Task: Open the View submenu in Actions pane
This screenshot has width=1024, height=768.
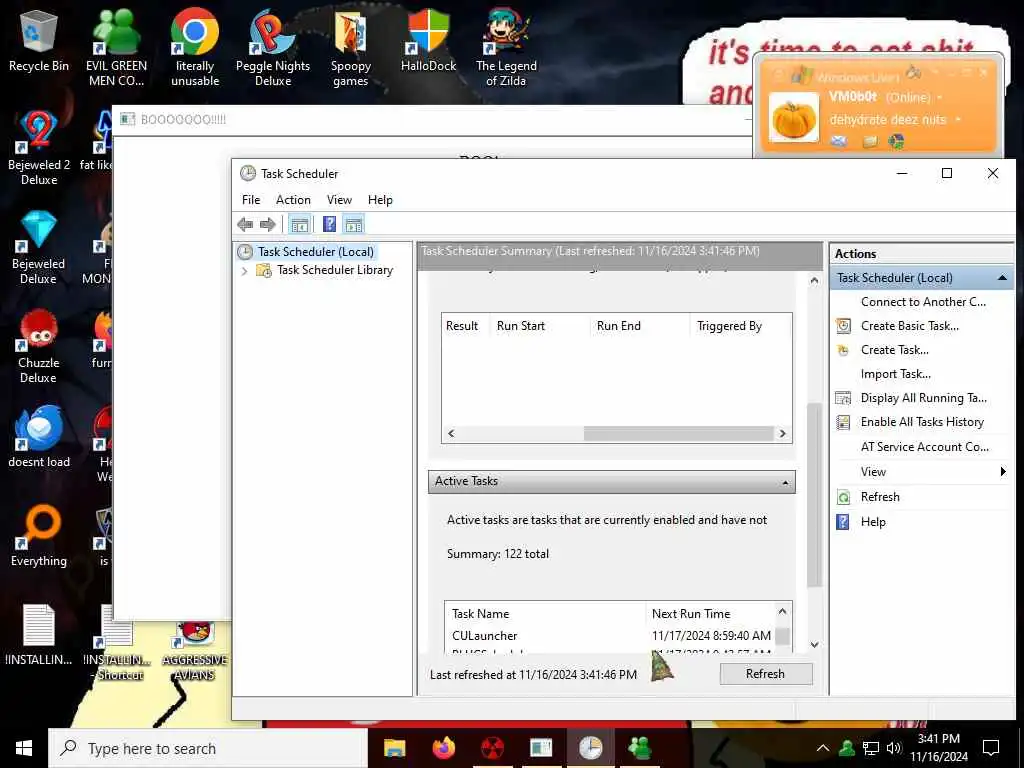Action: pyautogui.click(x=923, y=472)
